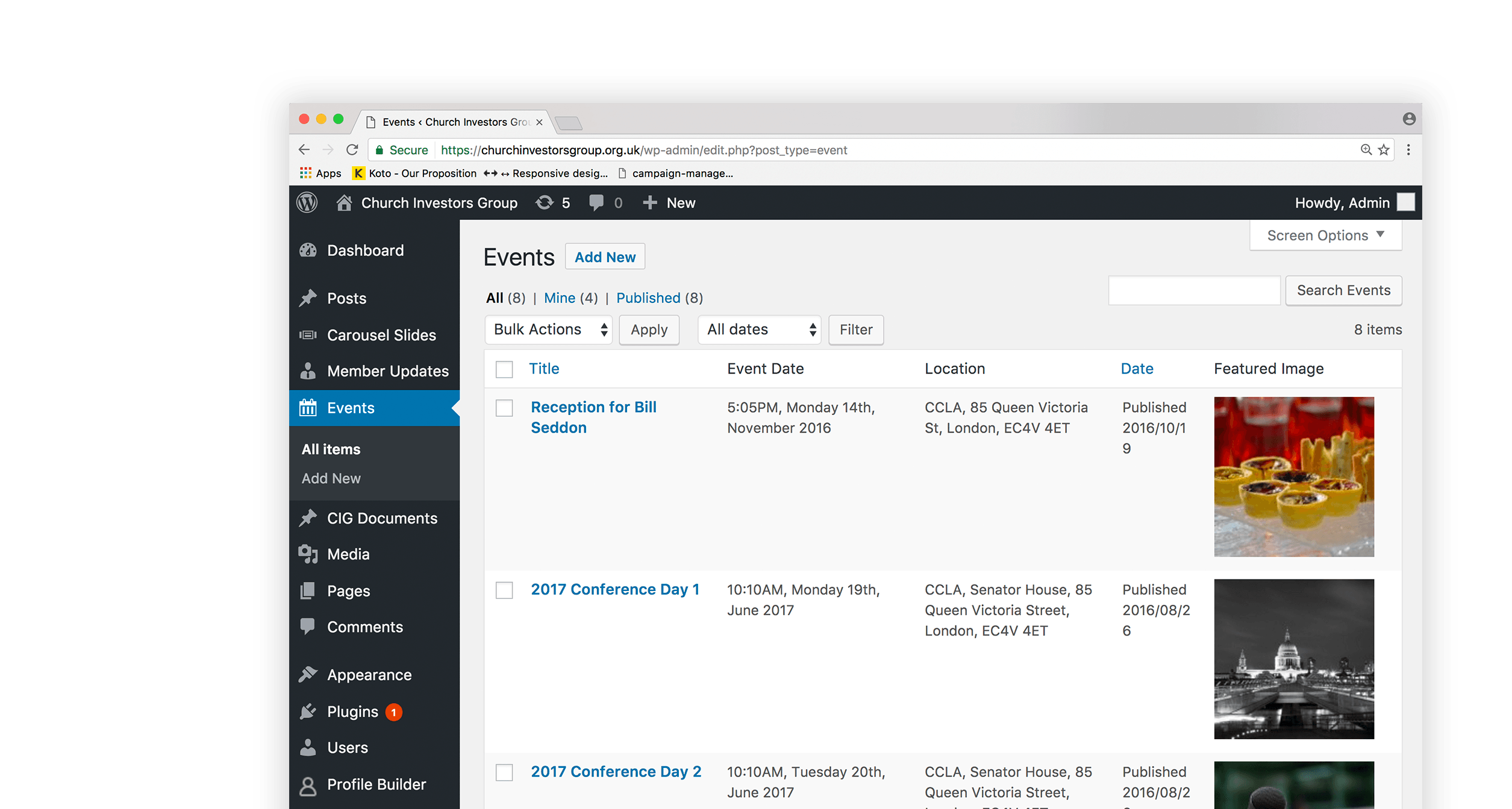Check the 2017 Conference Day 1 checkbox
The width and height of the screenshot is (1512, 809).
tap(504, 590)
